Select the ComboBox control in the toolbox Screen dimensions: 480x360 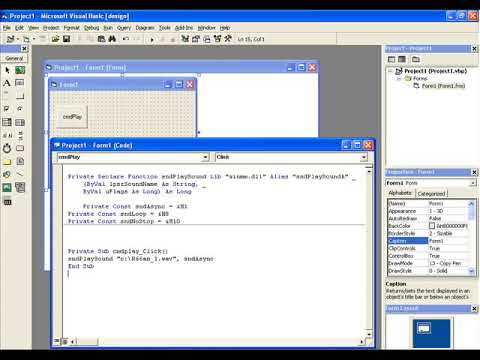pos(7,122)
